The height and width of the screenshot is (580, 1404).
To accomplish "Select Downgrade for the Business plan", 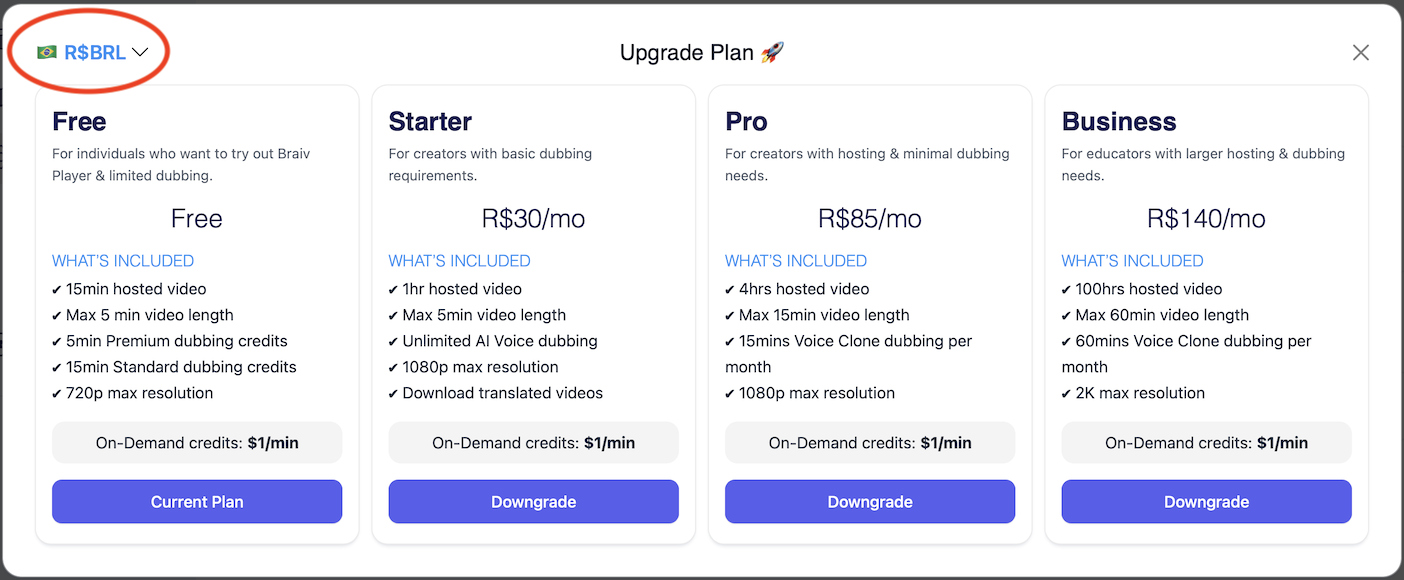I will click(1206, 502).
